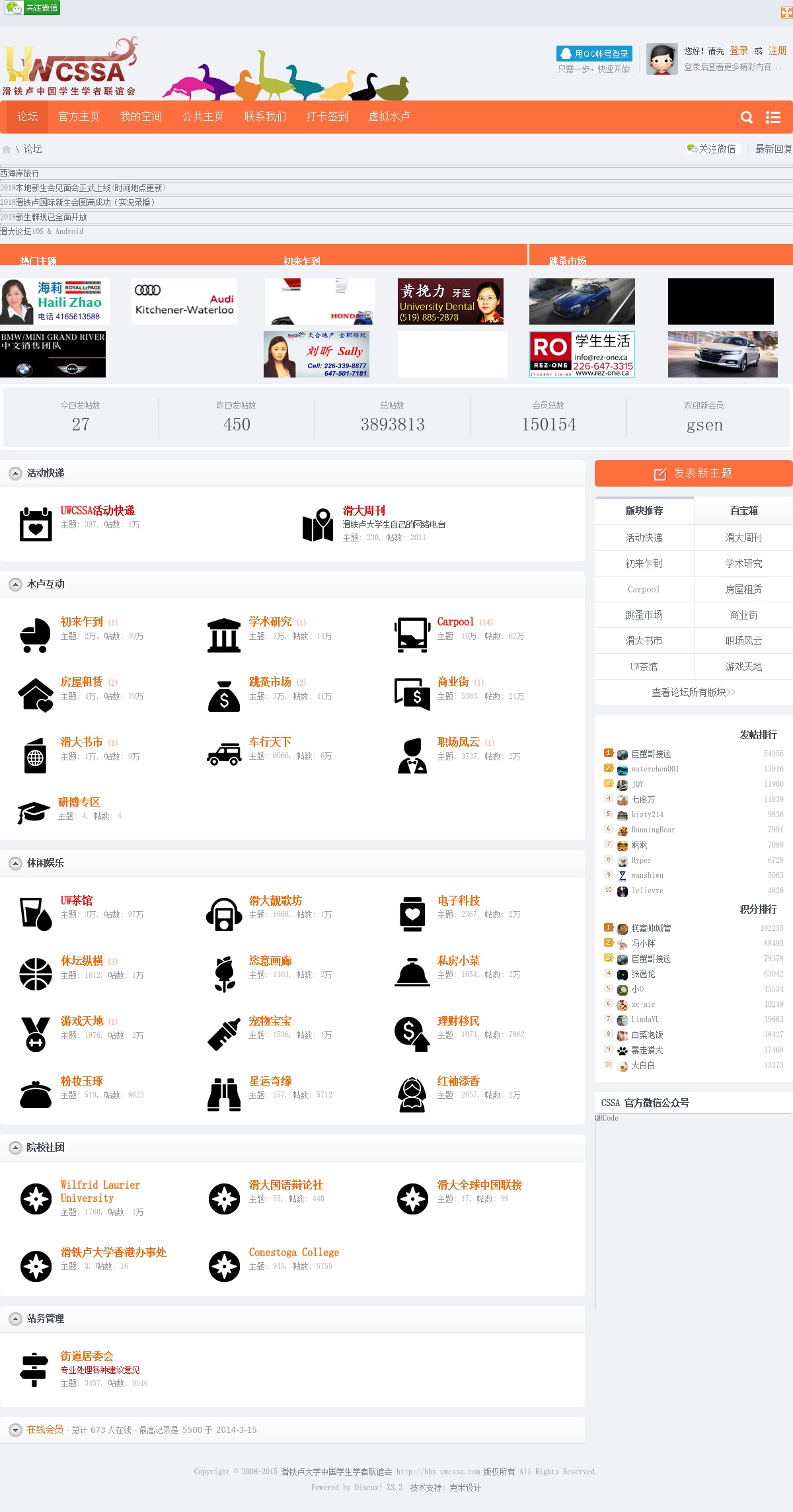Click 关注微信 link beside 最新回复

[712, 149]
